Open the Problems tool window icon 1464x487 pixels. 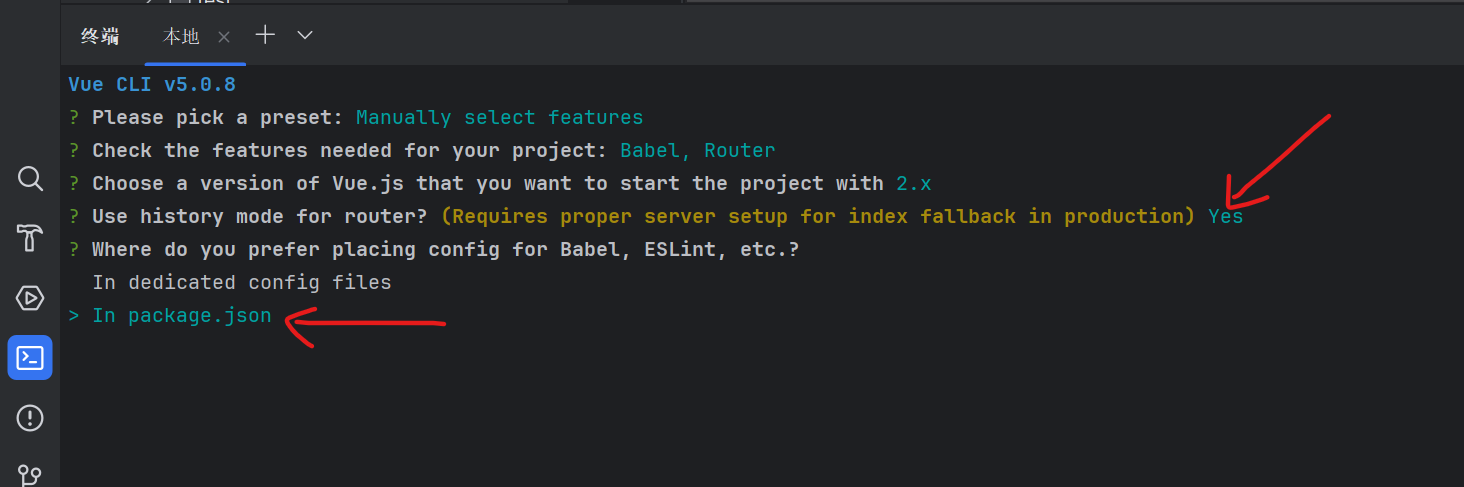coord(30,416)
